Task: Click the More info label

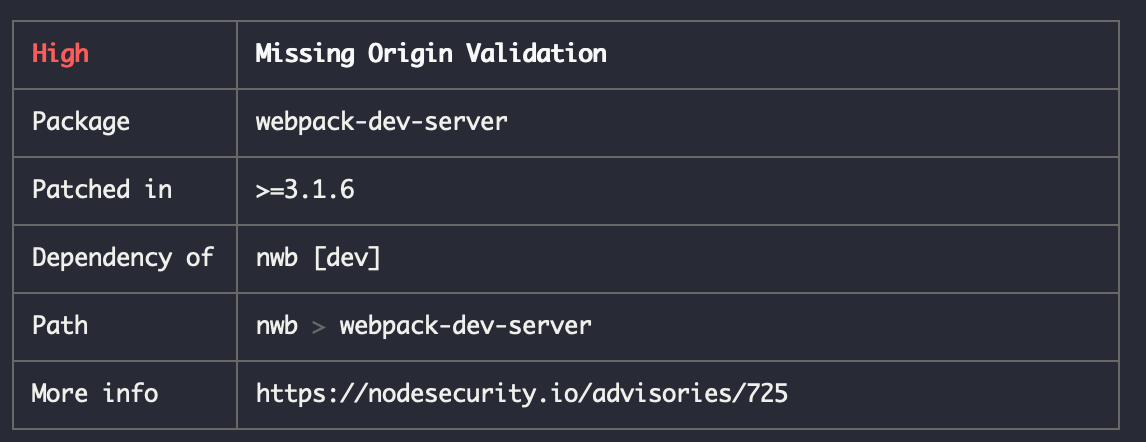Action: coord(95,393)
